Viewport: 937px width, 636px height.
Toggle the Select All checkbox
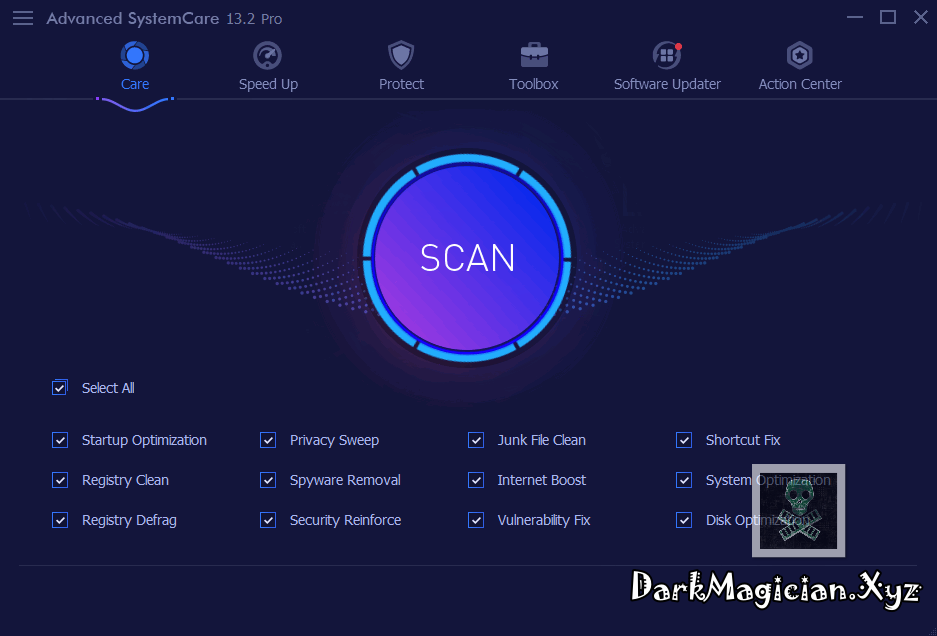tap(60, 388)
